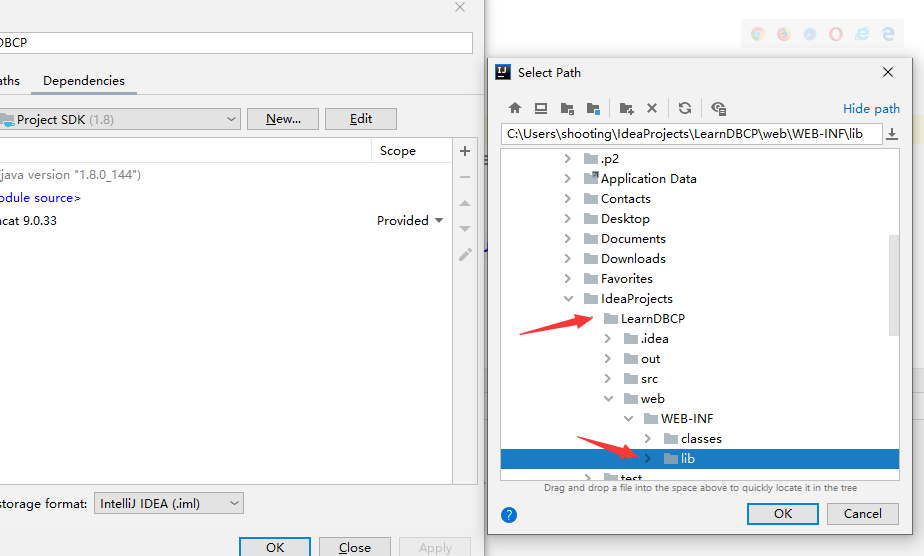Add dependency plus icon

(465, 151)
